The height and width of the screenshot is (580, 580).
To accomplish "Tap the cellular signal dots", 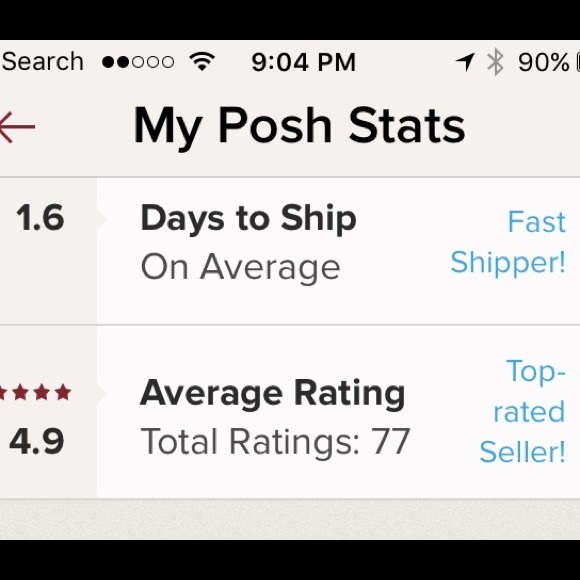I will coord(138,62).
